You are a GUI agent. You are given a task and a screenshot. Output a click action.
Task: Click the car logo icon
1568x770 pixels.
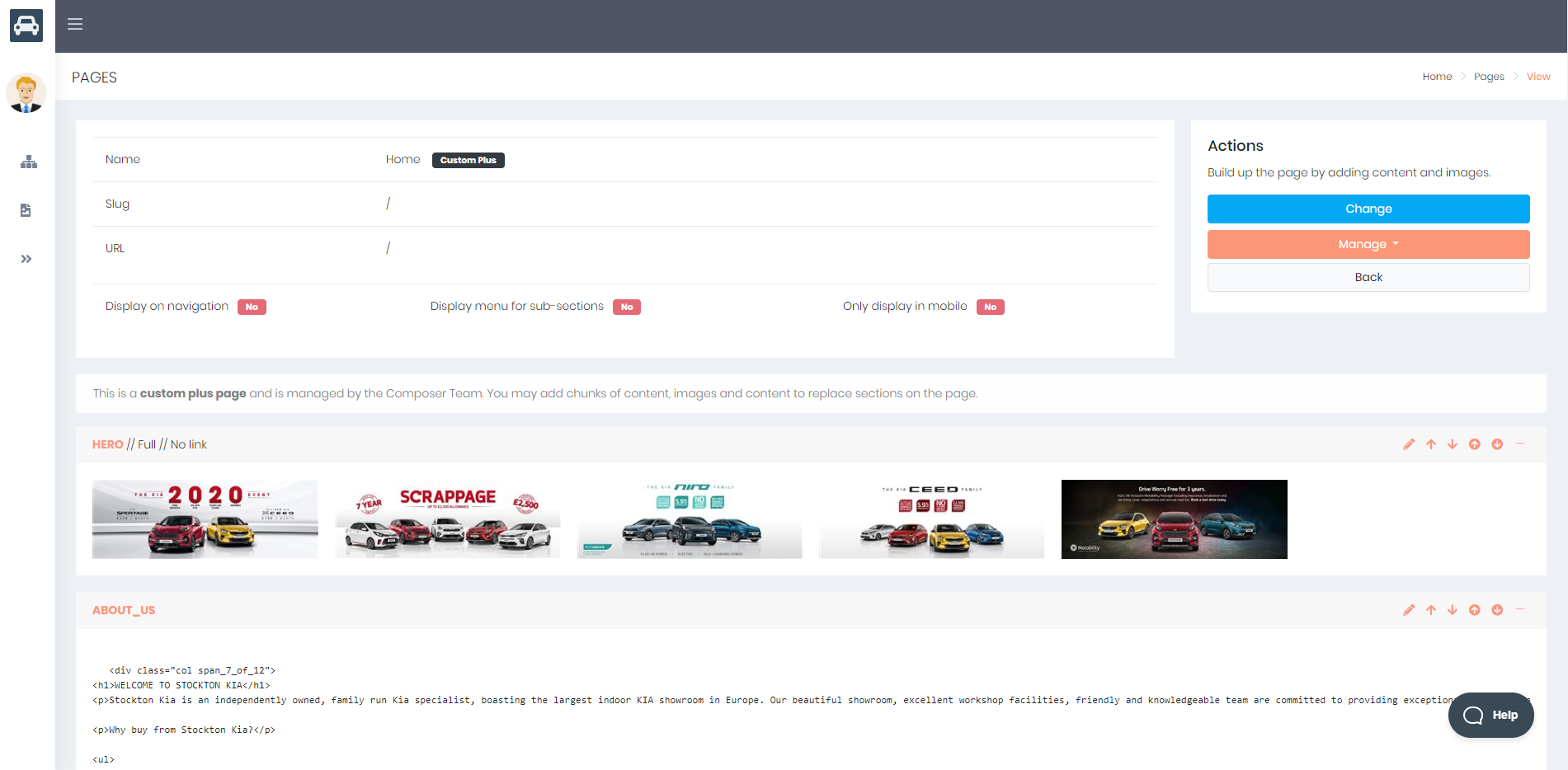26,26
